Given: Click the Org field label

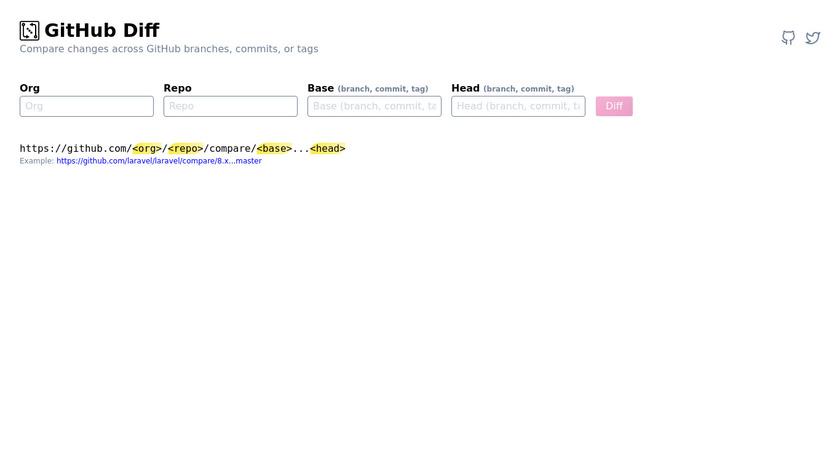Looking at the screenshot, I should [x=29, y=88].
